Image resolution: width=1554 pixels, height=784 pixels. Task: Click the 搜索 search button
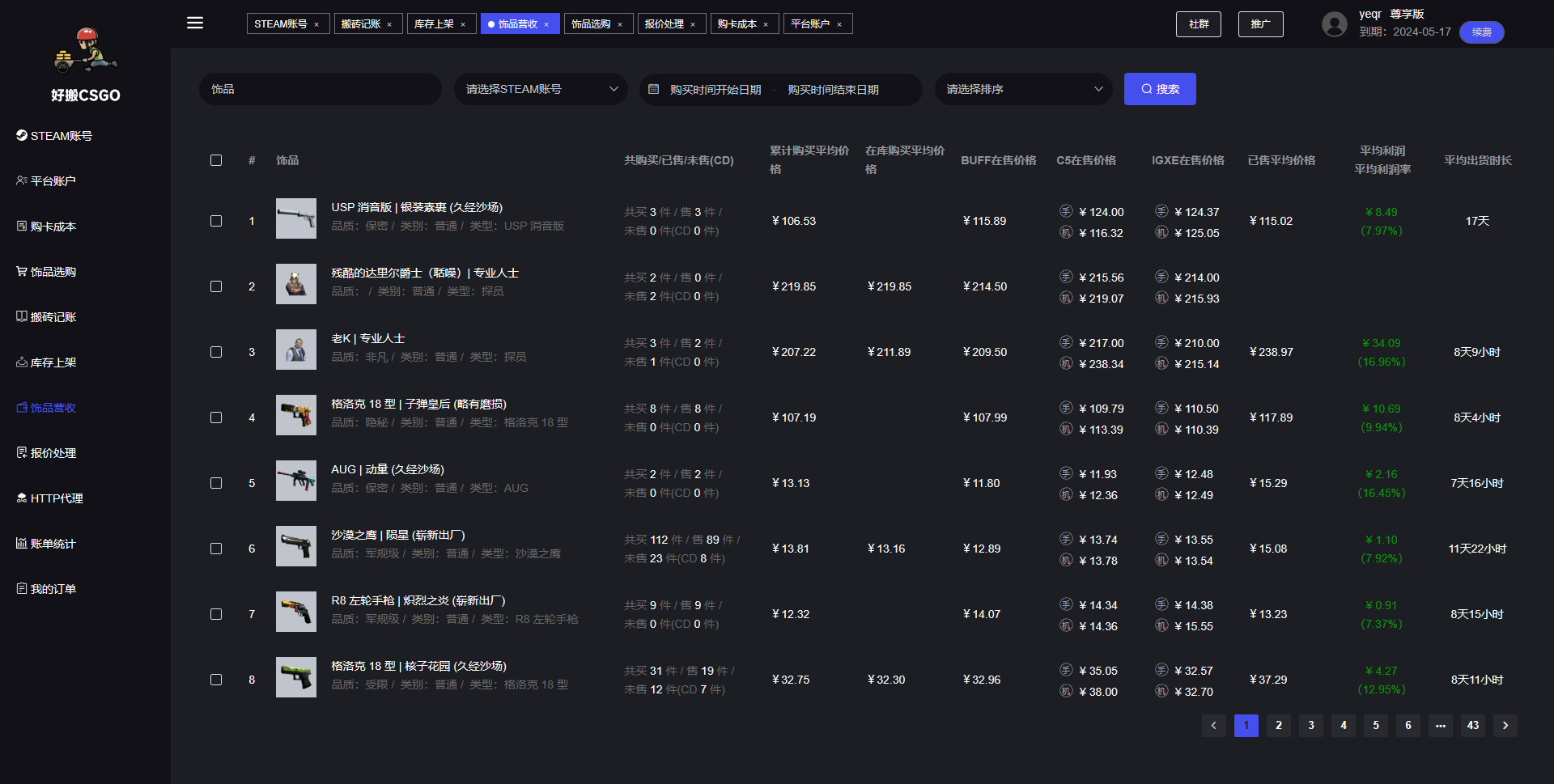click(1160, 89)
